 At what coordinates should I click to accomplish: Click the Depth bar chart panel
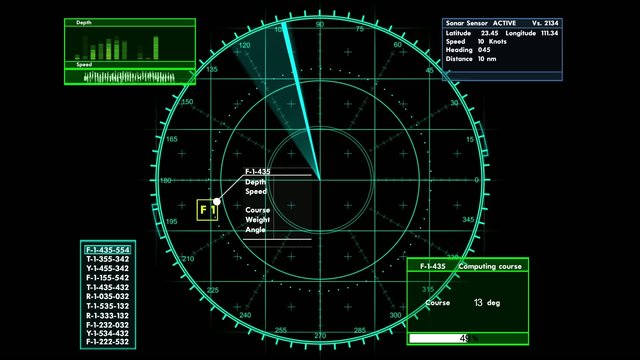pyautogui.click(x=130, y=44)
